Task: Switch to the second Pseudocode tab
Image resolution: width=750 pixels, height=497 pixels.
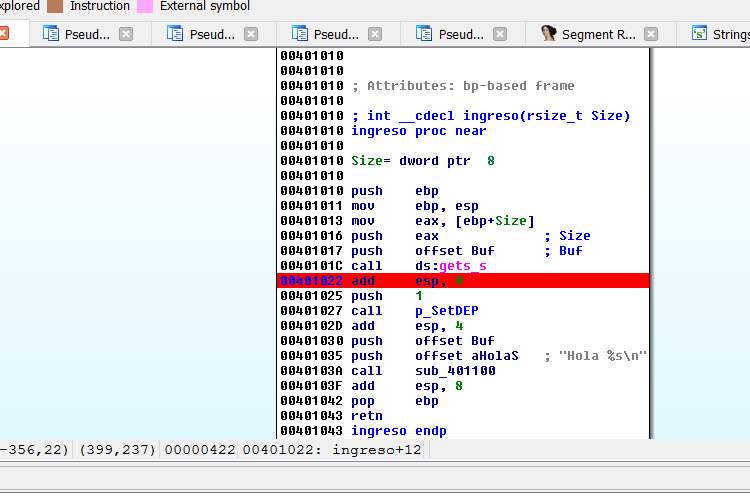Action: [212, 34]
